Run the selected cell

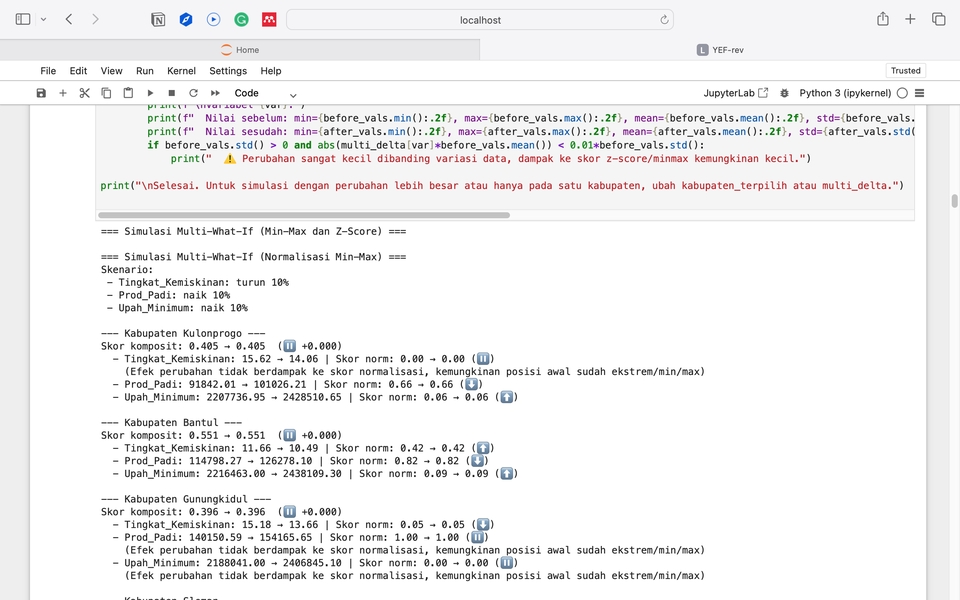click(151, 93)
